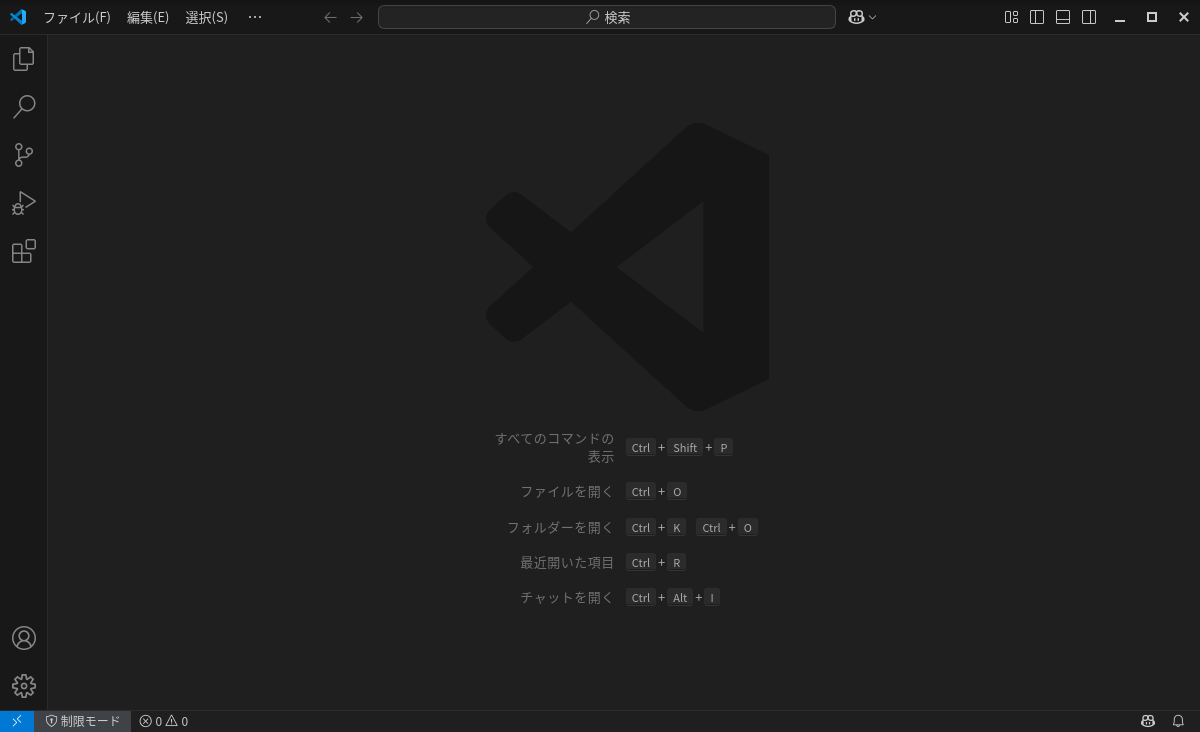Screen dimensions: 1200x732
Task: Open the Customize Layout control
Action: coord(1010,17)
